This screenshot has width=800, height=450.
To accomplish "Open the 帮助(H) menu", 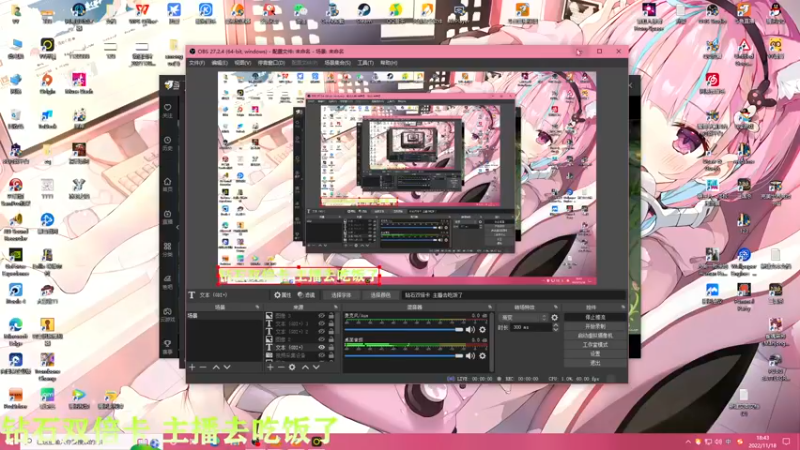I will tap(388, 63).
